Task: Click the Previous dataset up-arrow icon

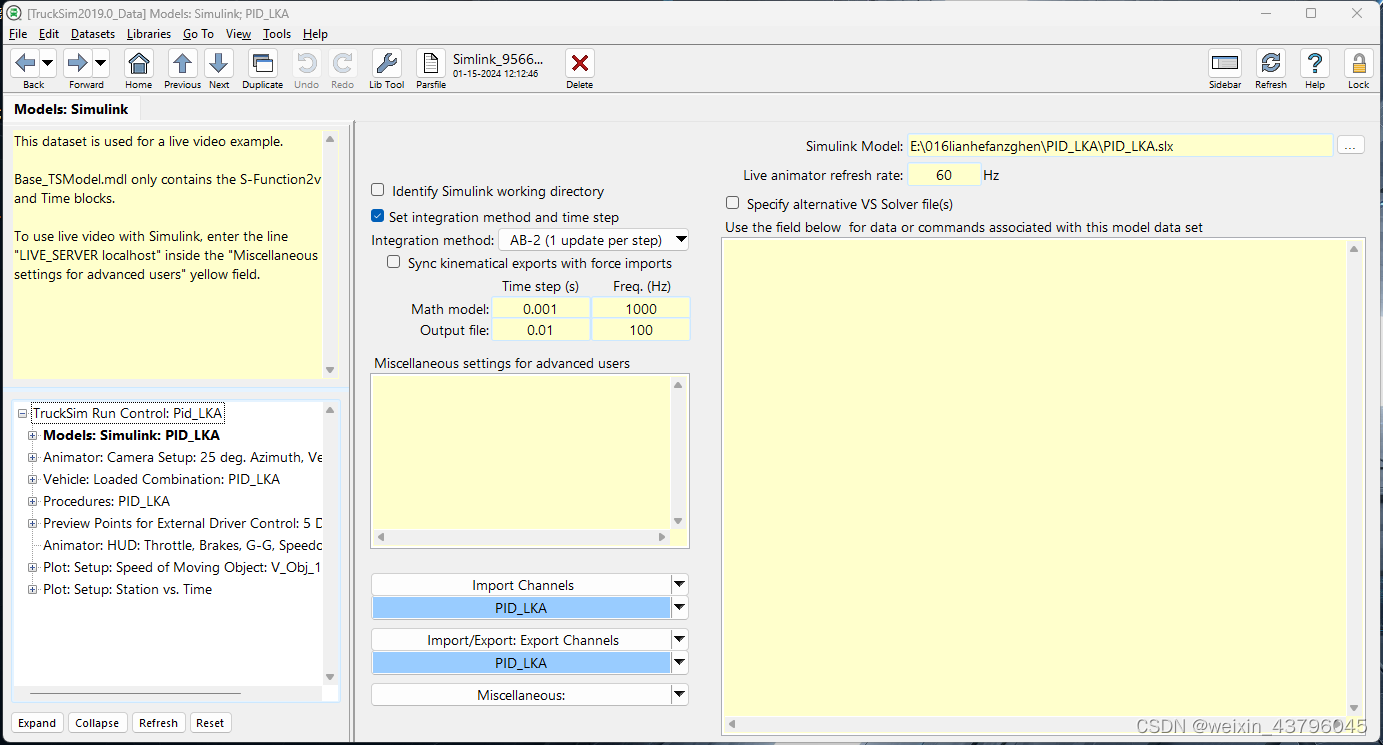Action: (x=182, y=64)
